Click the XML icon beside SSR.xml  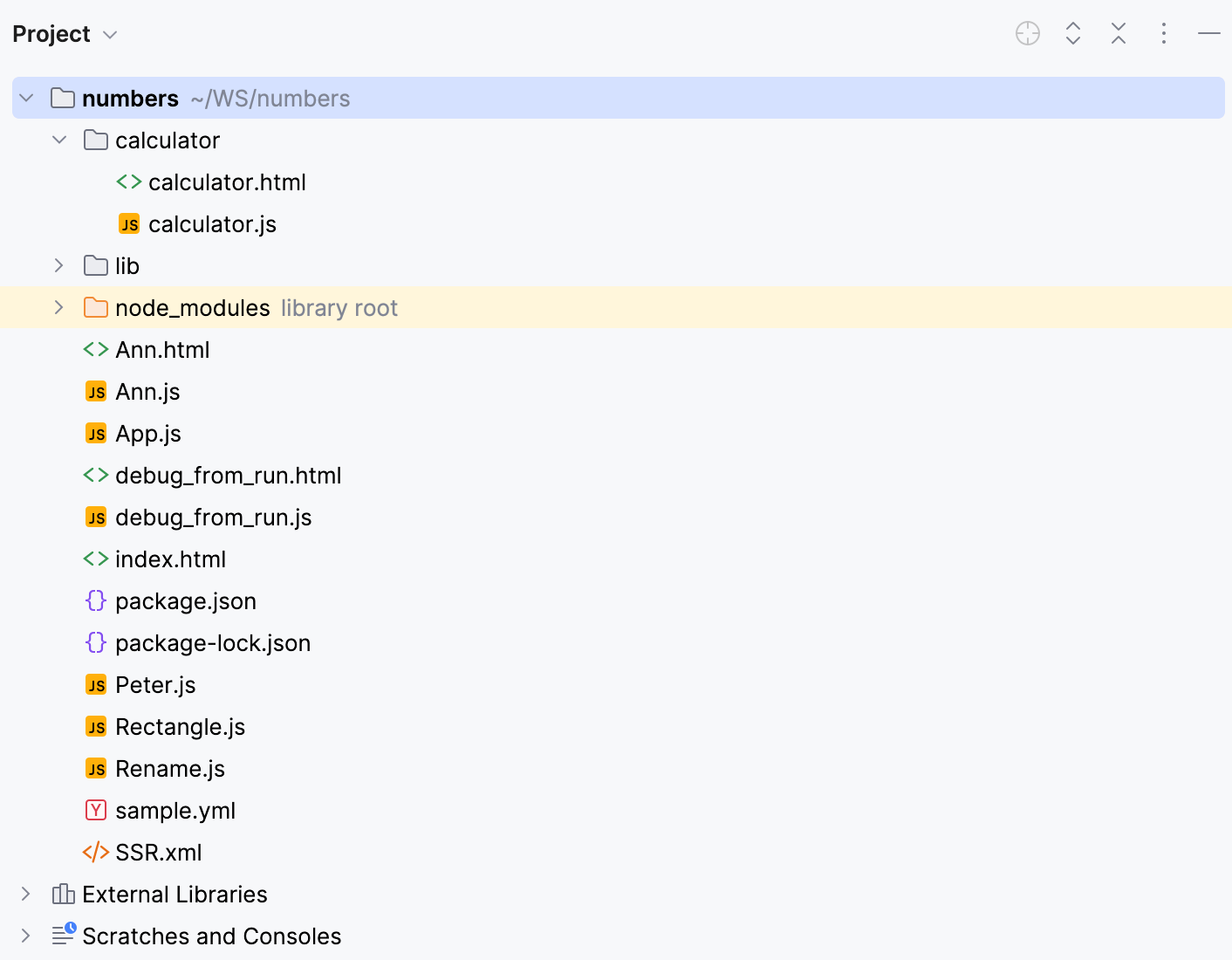pyautogui.click(x=96, y=852)
